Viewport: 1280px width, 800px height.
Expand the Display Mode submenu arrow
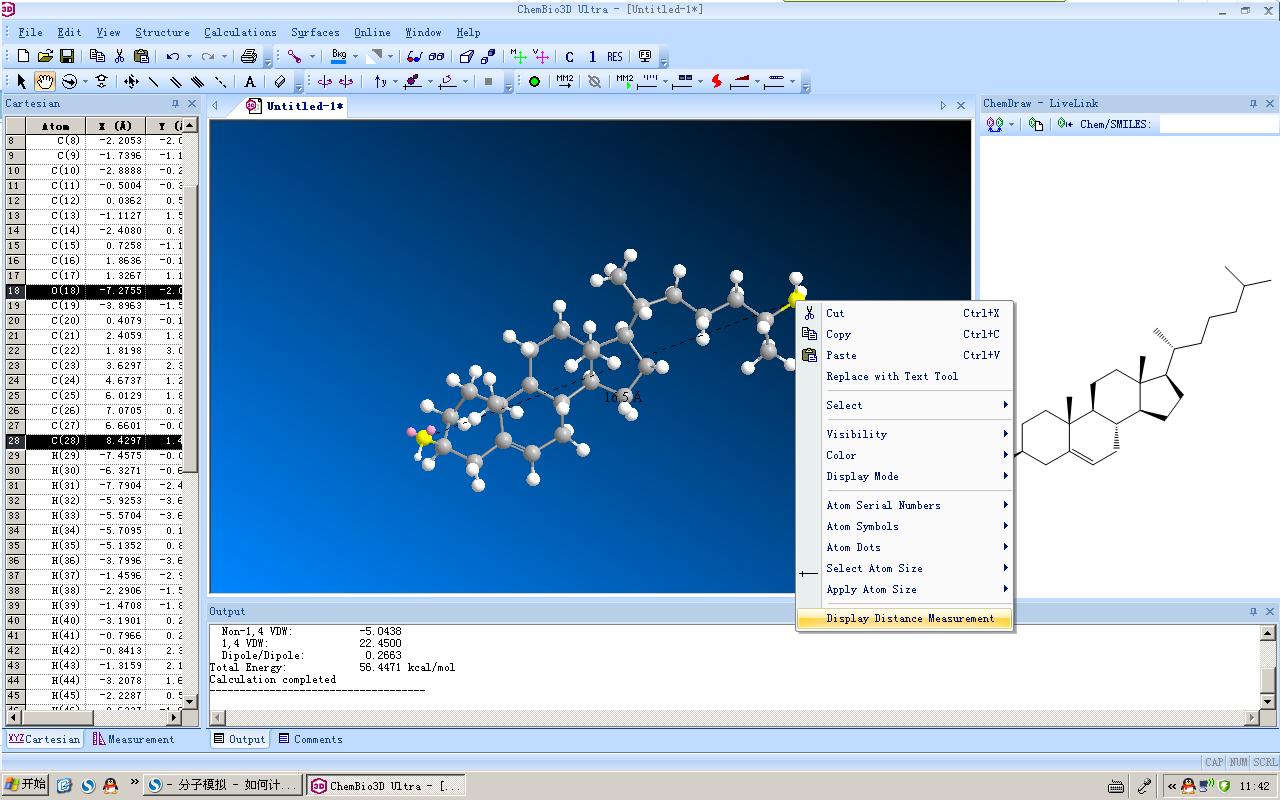click(1005, 476)
